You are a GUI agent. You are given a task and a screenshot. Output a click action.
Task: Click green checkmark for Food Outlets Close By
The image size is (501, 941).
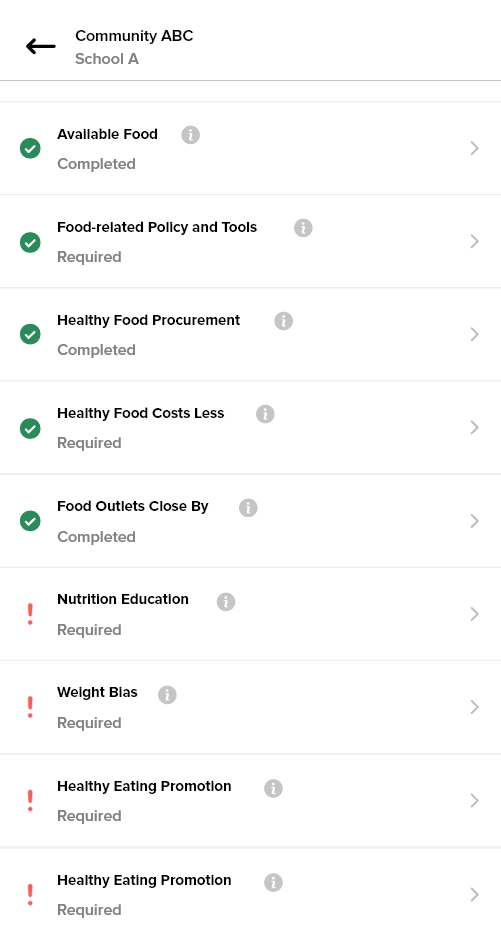(x=30, y=521)
